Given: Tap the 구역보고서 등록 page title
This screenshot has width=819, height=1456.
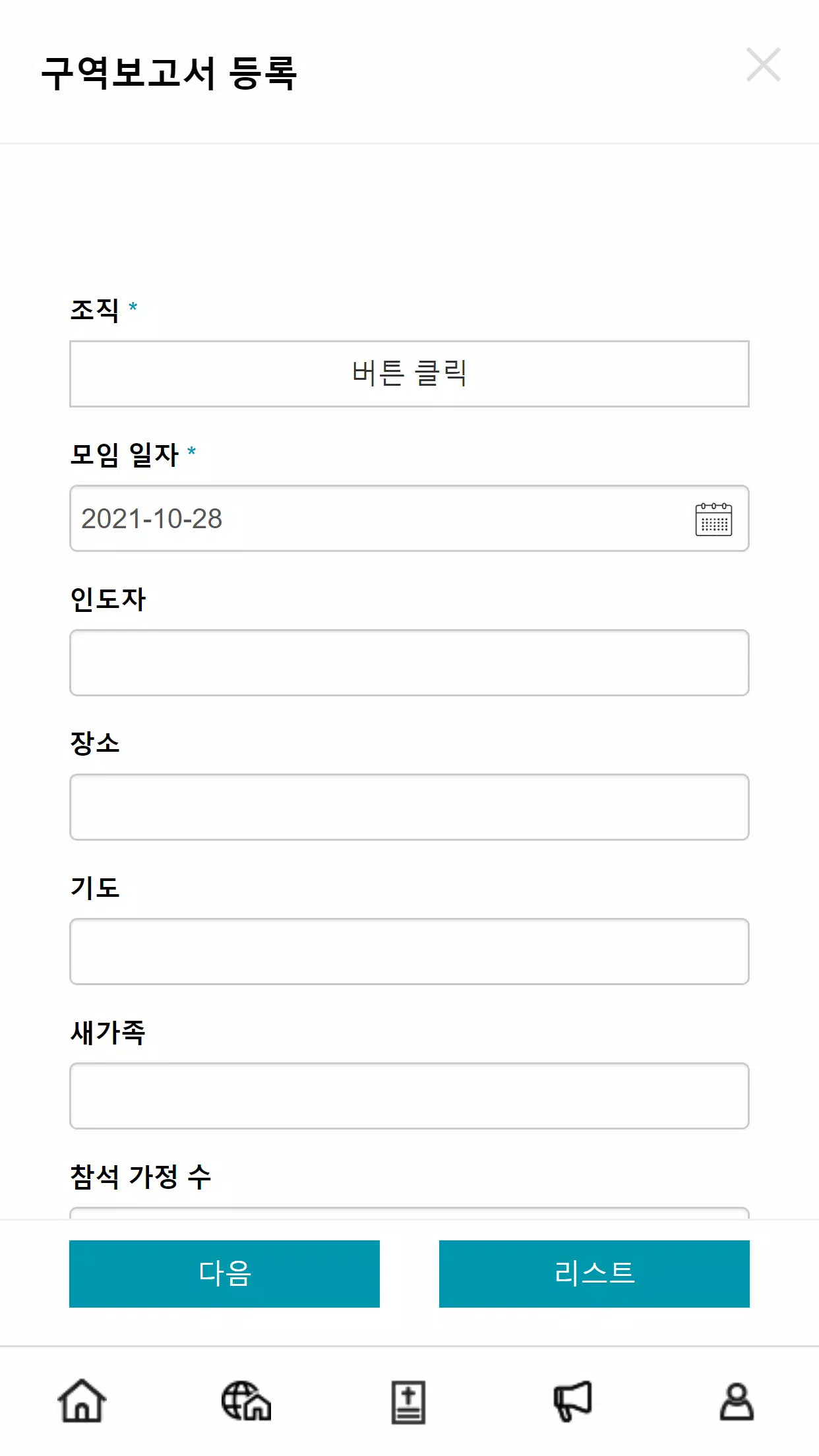Looking at the screenshot, I should click(x=169, y=73).
